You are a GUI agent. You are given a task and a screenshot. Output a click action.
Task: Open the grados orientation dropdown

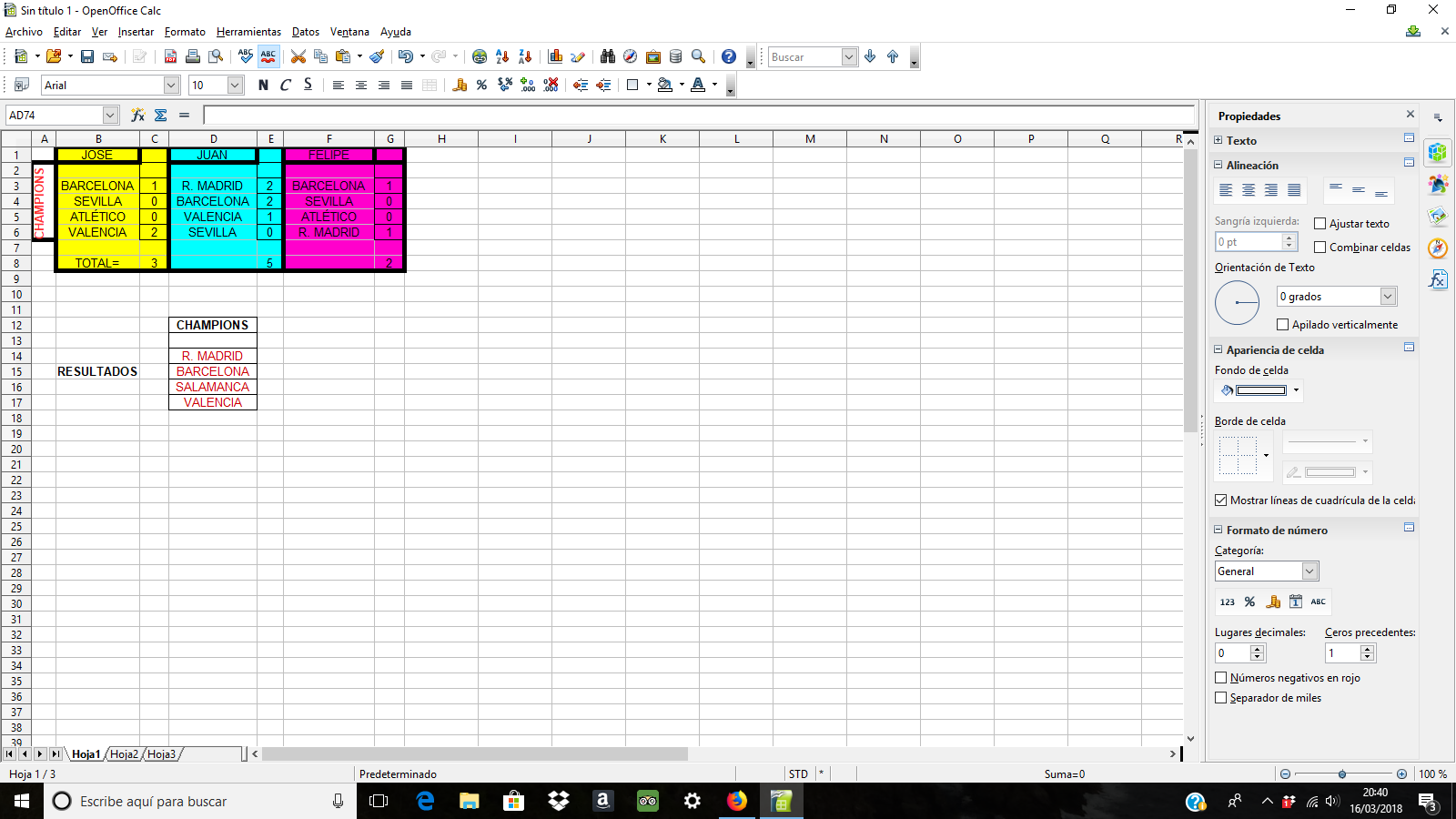(1388, 297)
